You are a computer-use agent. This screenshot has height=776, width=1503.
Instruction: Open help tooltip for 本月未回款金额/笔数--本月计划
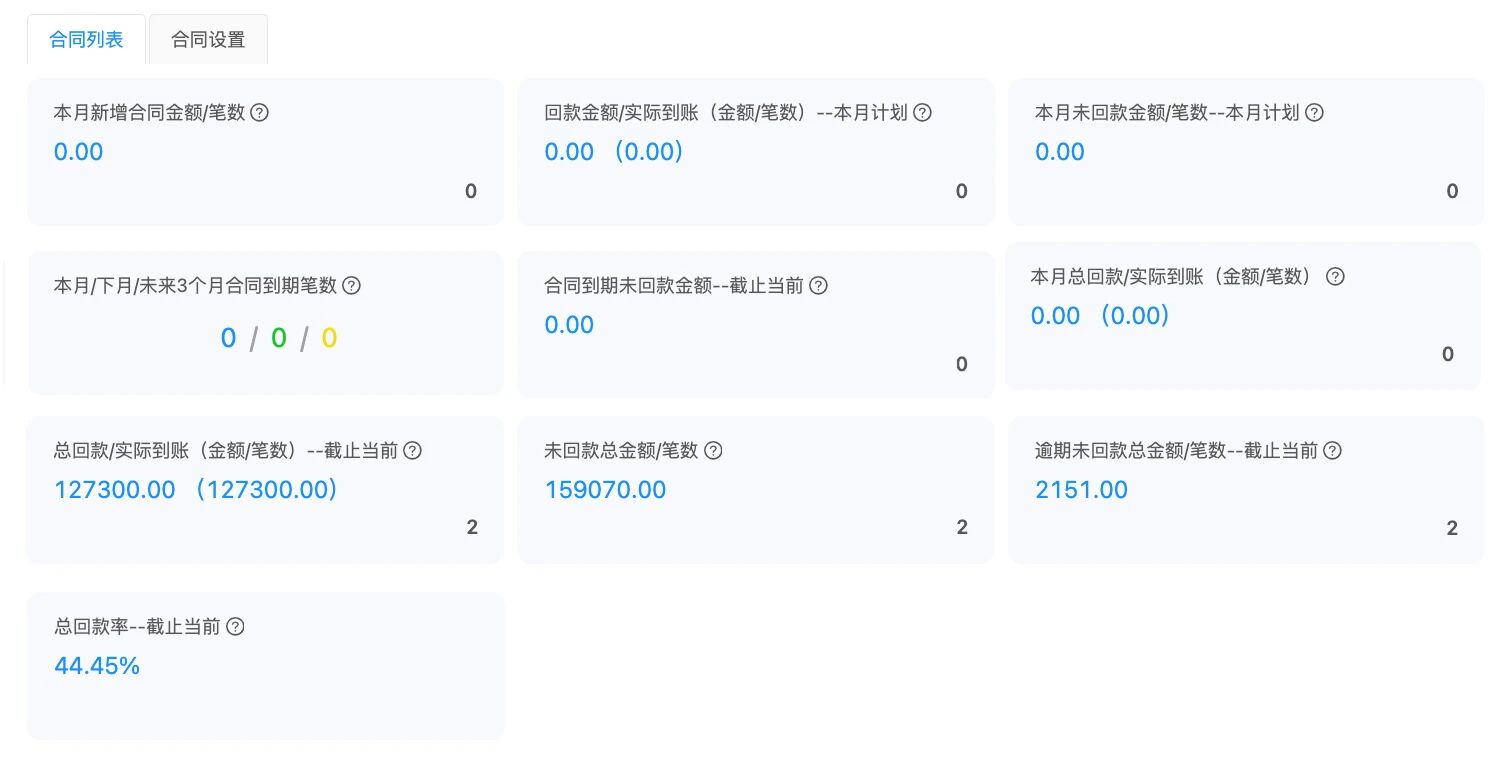tap(1314, 113)
